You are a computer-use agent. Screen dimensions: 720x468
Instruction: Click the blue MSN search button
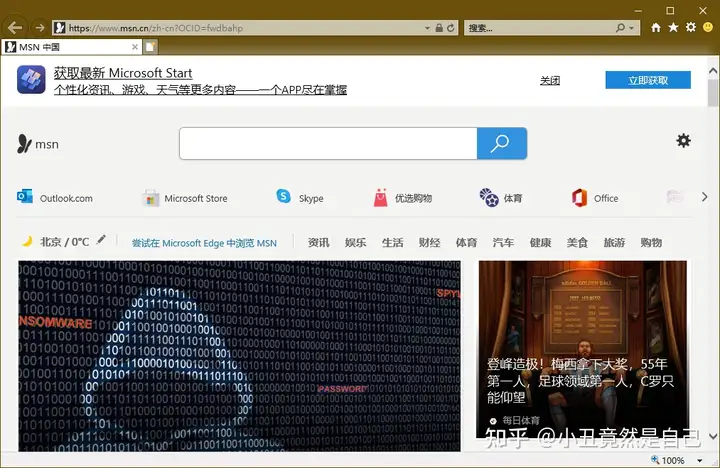point(501,143)
